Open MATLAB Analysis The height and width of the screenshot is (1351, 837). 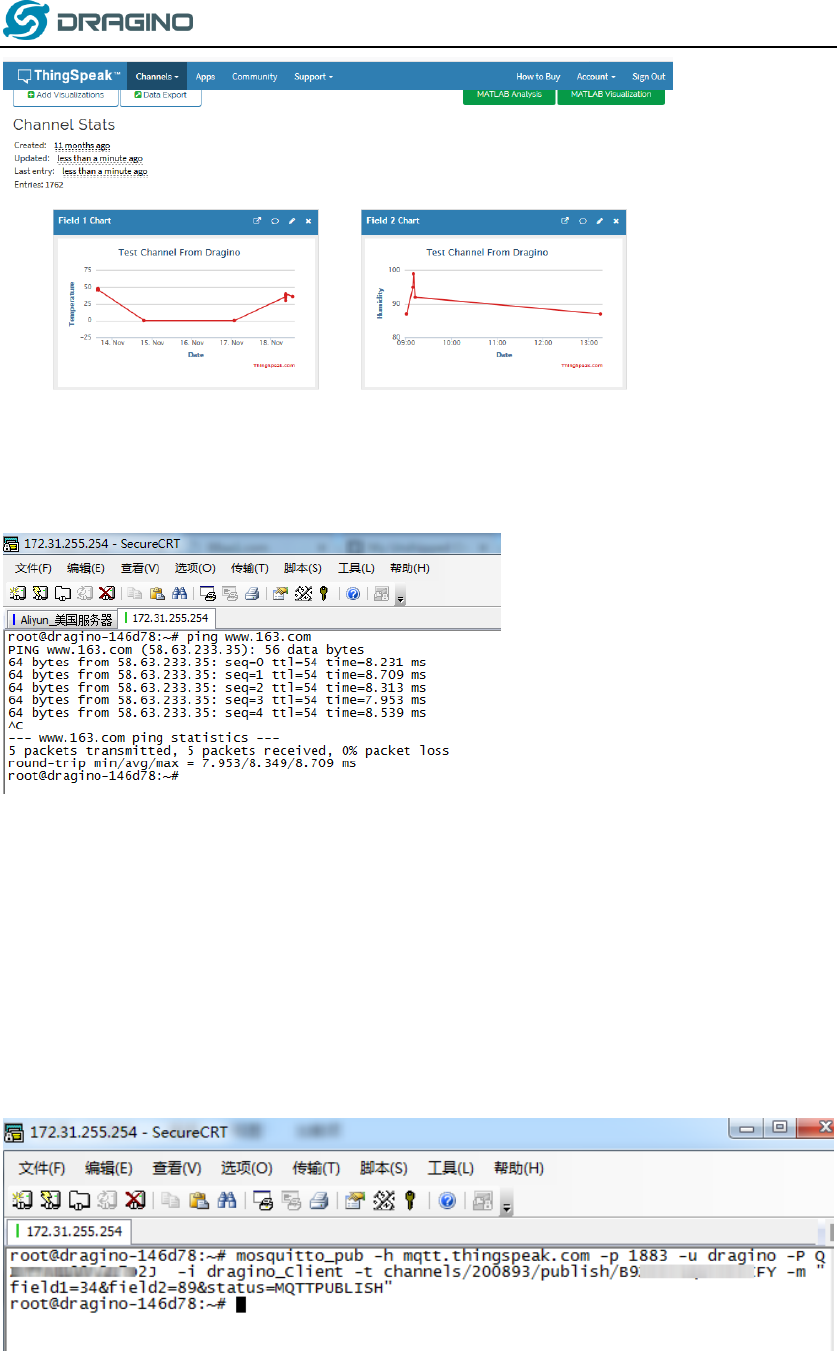[x=508, y=95]
